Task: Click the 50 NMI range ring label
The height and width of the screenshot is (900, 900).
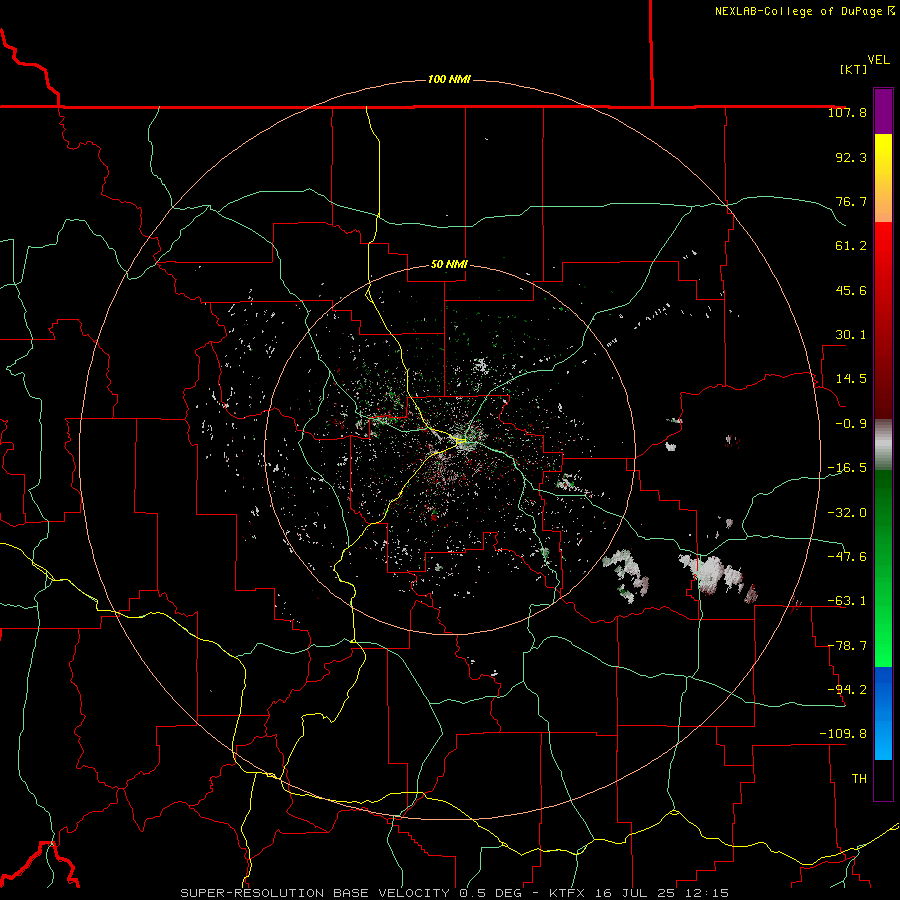Action: (449, 264)
